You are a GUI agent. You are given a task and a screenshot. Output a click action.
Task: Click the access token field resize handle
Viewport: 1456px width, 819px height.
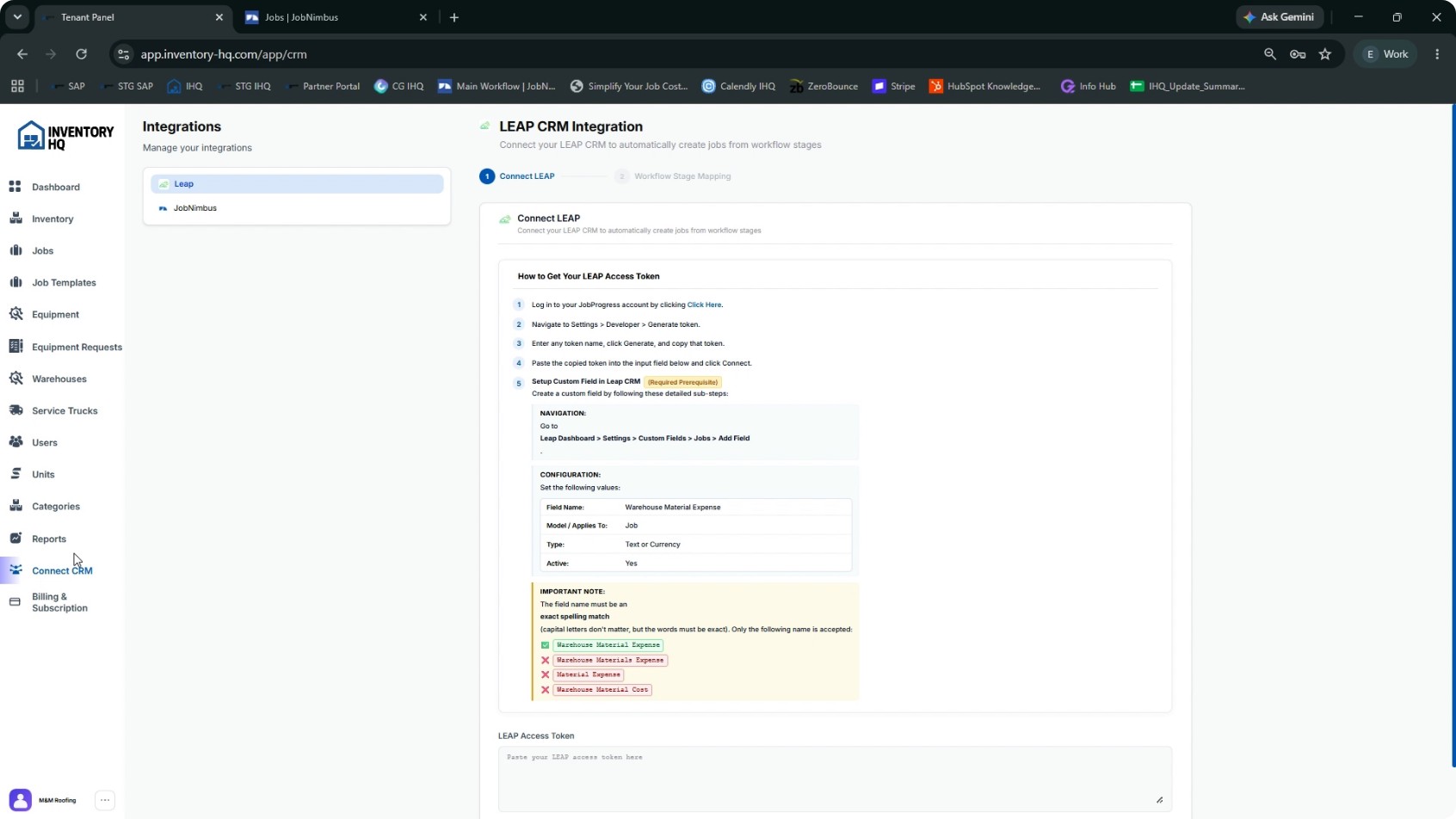[x=1159, y=800]
